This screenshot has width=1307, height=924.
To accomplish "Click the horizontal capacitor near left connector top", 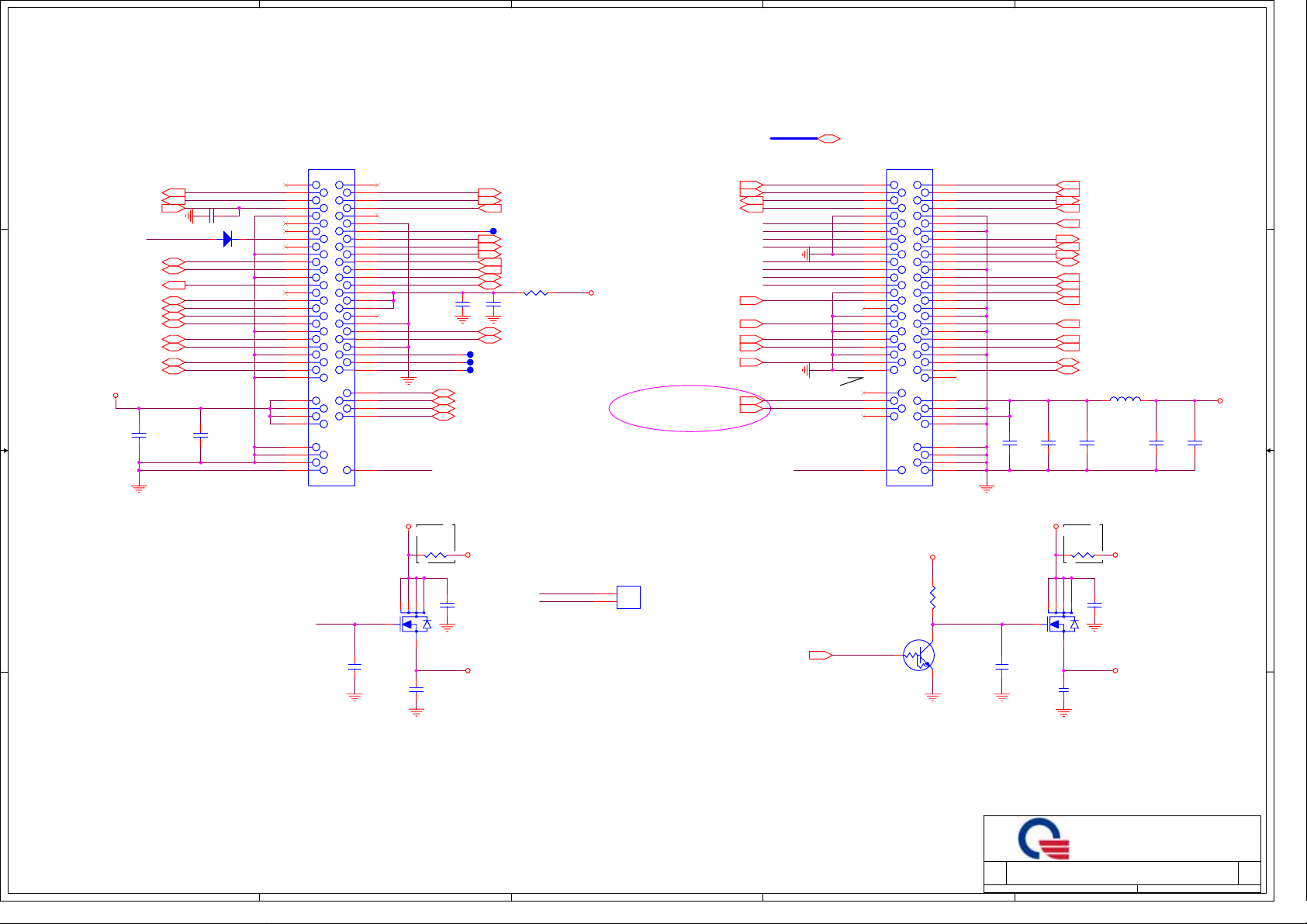I will pos(211,216).
